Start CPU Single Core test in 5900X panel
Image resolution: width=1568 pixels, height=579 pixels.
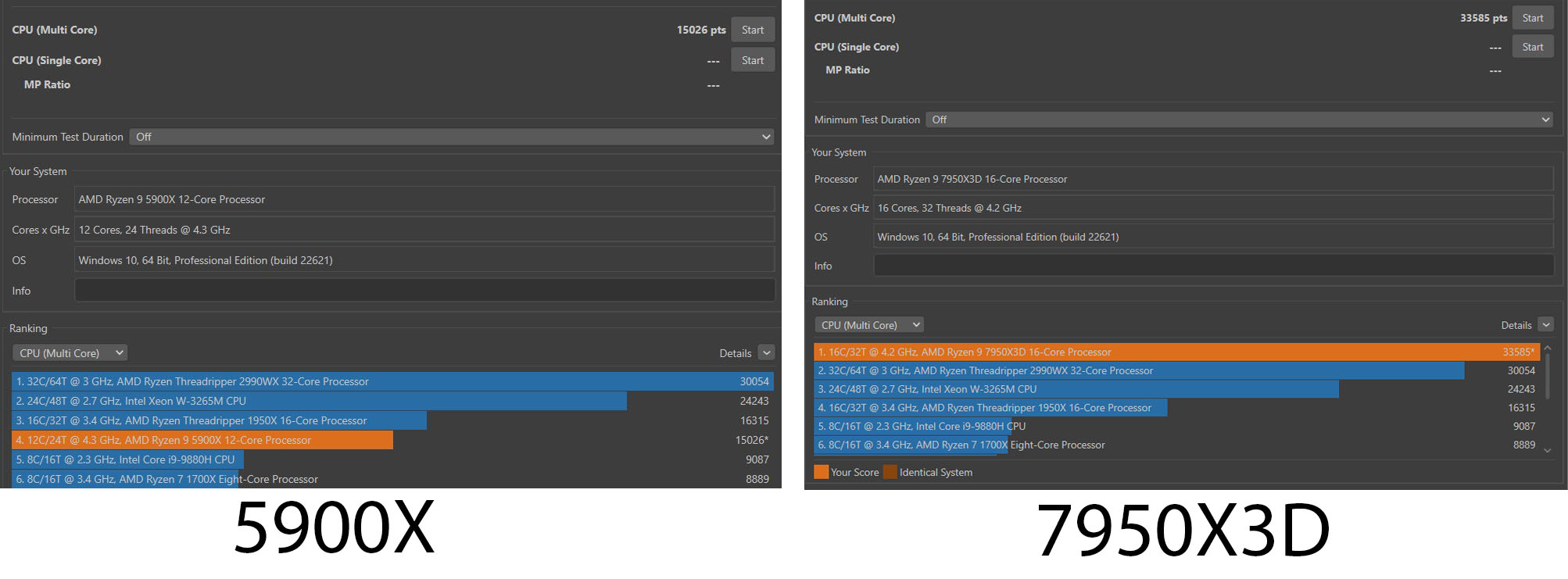[753, 60]
